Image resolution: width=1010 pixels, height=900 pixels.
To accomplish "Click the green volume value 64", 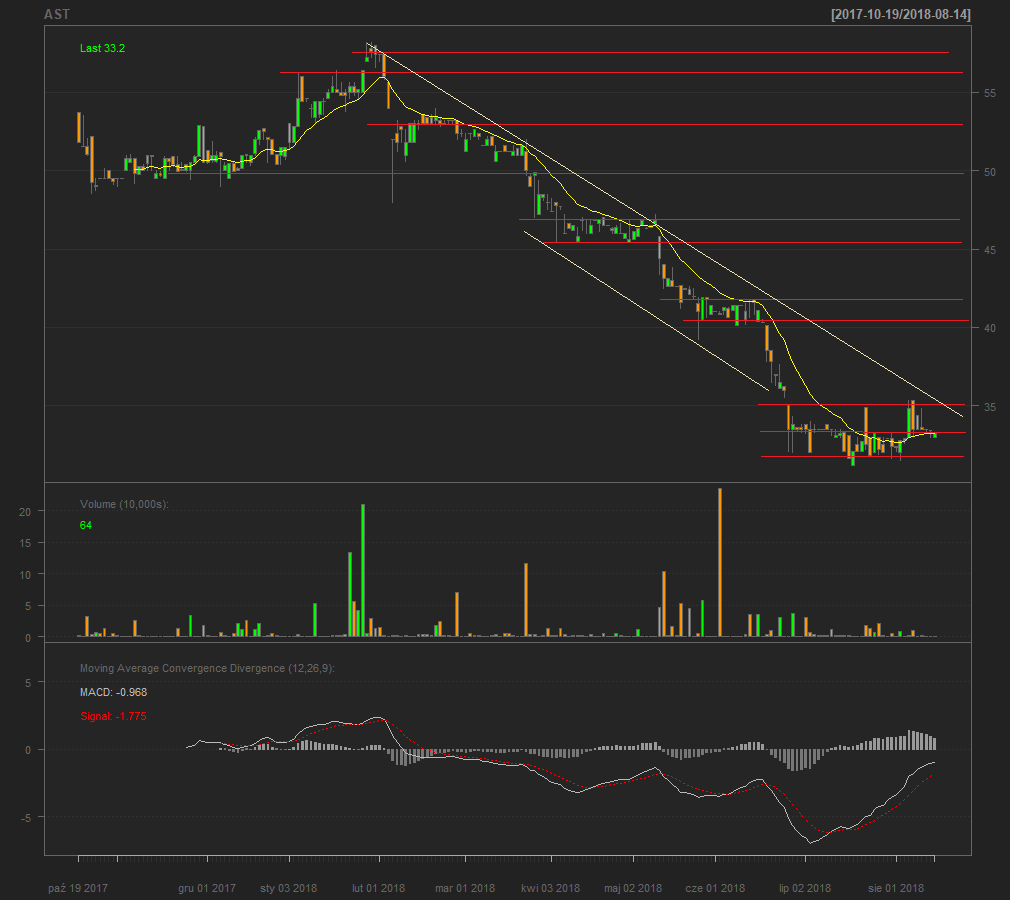I will point(86,525).
